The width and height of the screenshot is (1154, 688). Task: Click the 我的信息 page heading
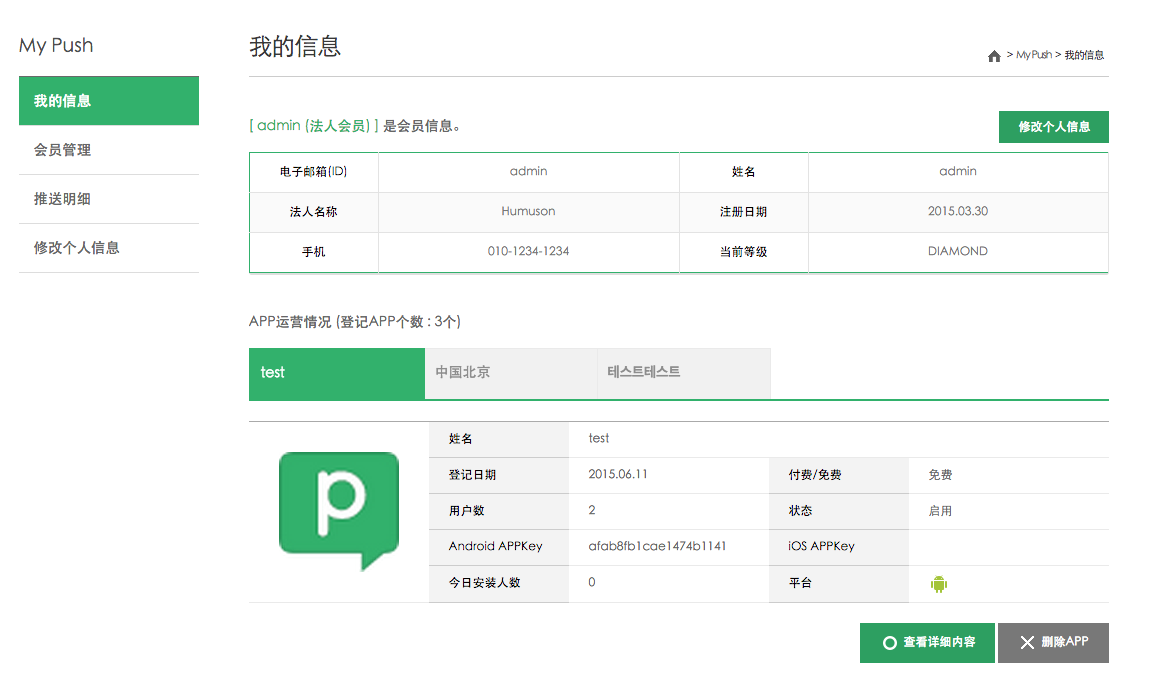[295, 46]
